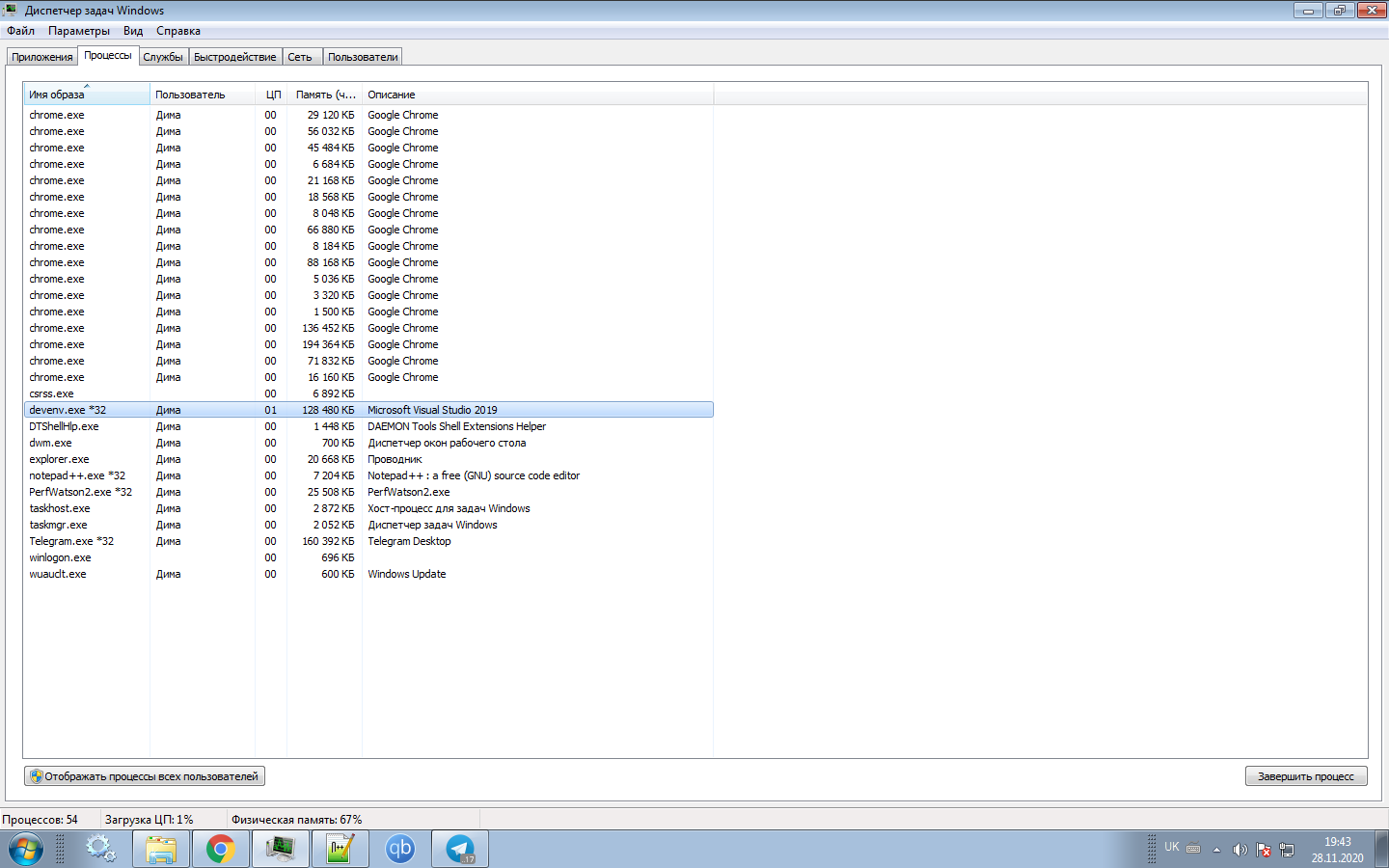Select the explorer.exe process

click(x=368, y=459)
